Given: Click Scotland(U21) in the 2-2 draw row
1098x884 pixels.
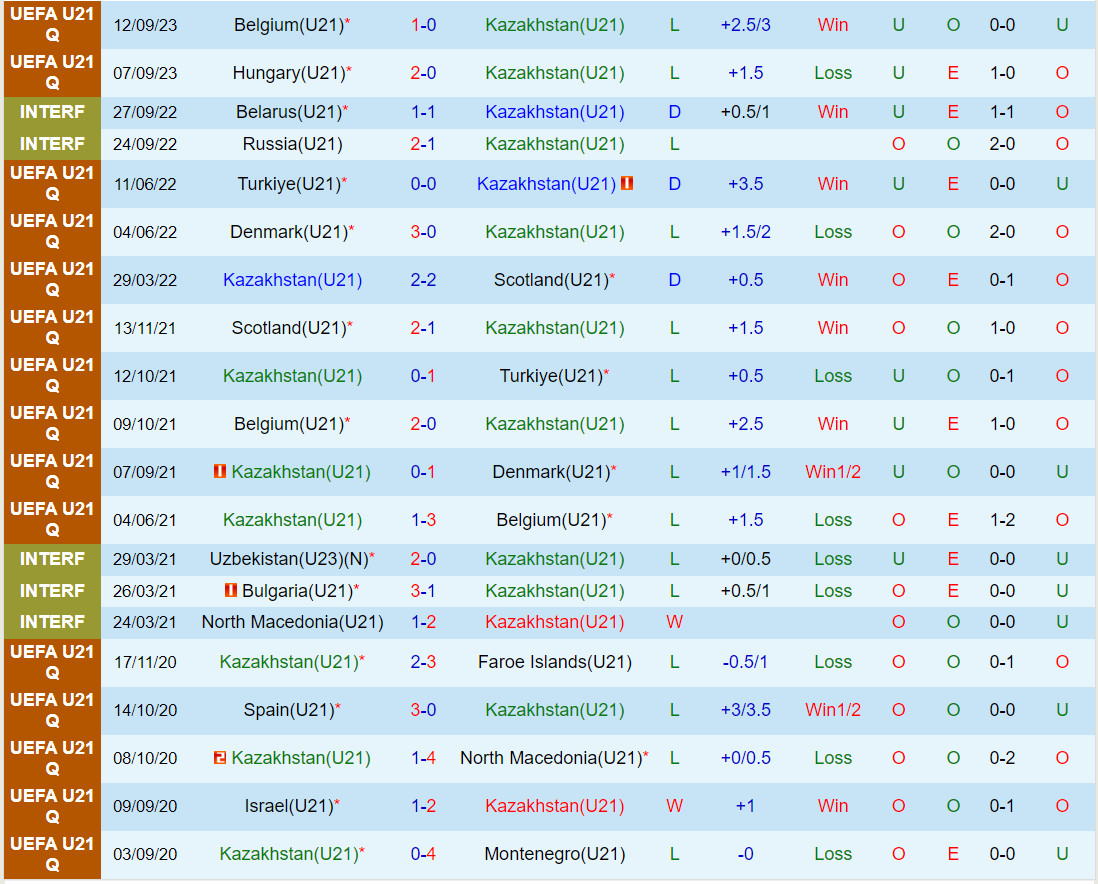Looking at the screenshot, I should coord(550,280).
